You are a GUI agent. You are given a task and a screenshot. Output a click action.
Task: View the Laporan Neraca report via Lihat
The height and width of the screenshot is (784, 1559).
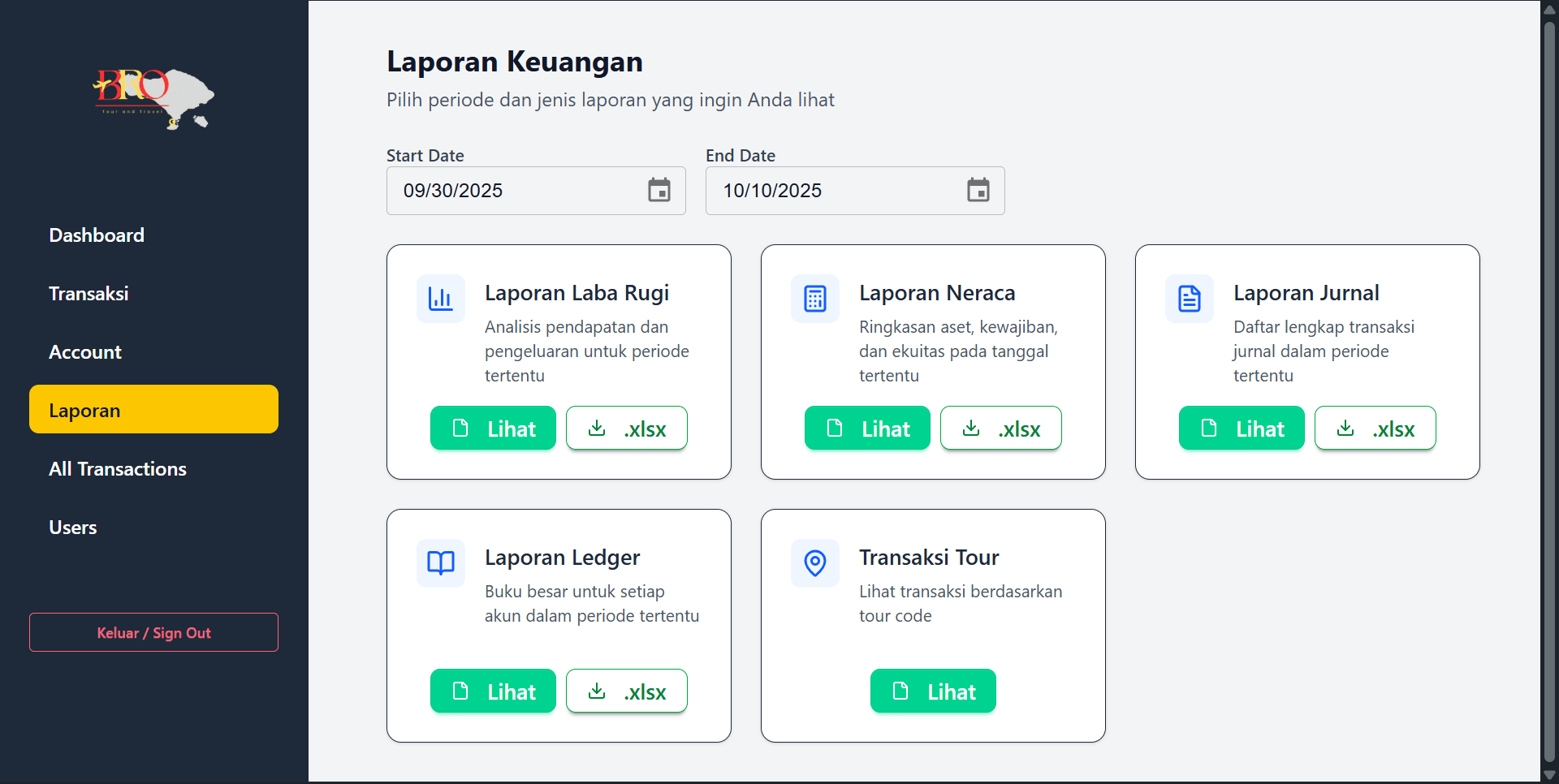coord(867,428)
